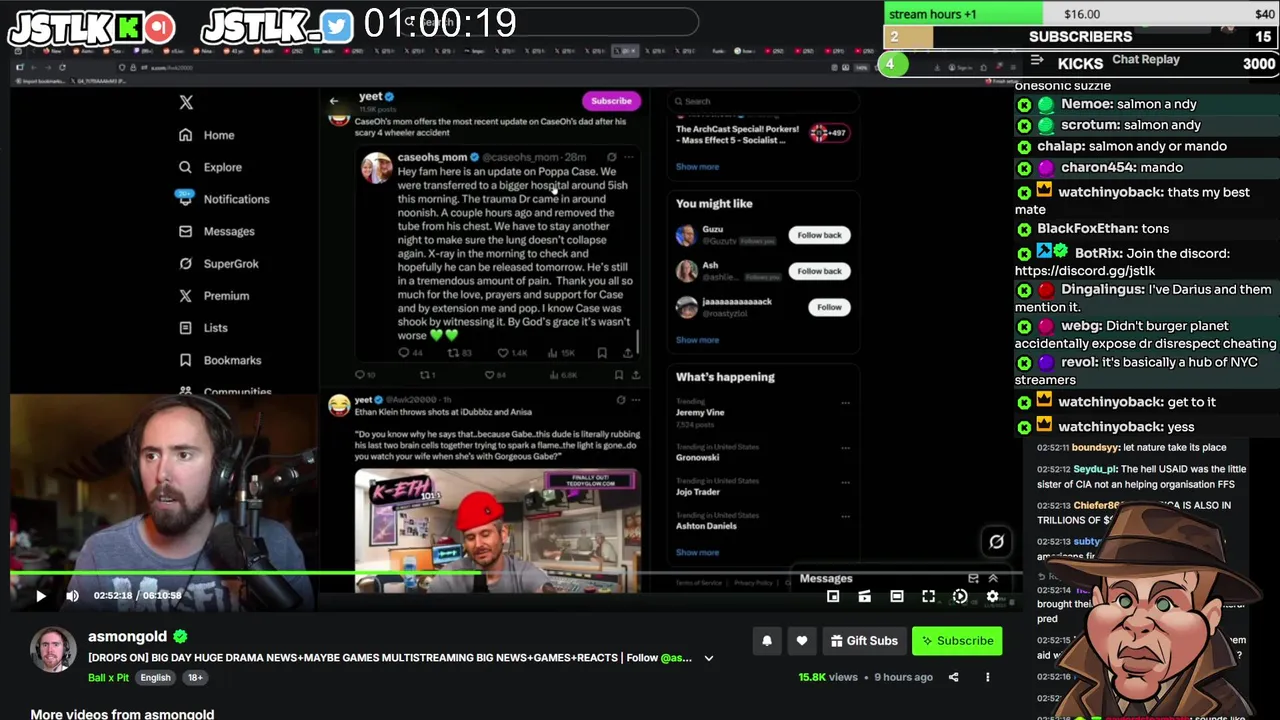The height and width of the screenshot is (720, 1280).
Task: Share the video using share icon
Action: tap(953, 677)
